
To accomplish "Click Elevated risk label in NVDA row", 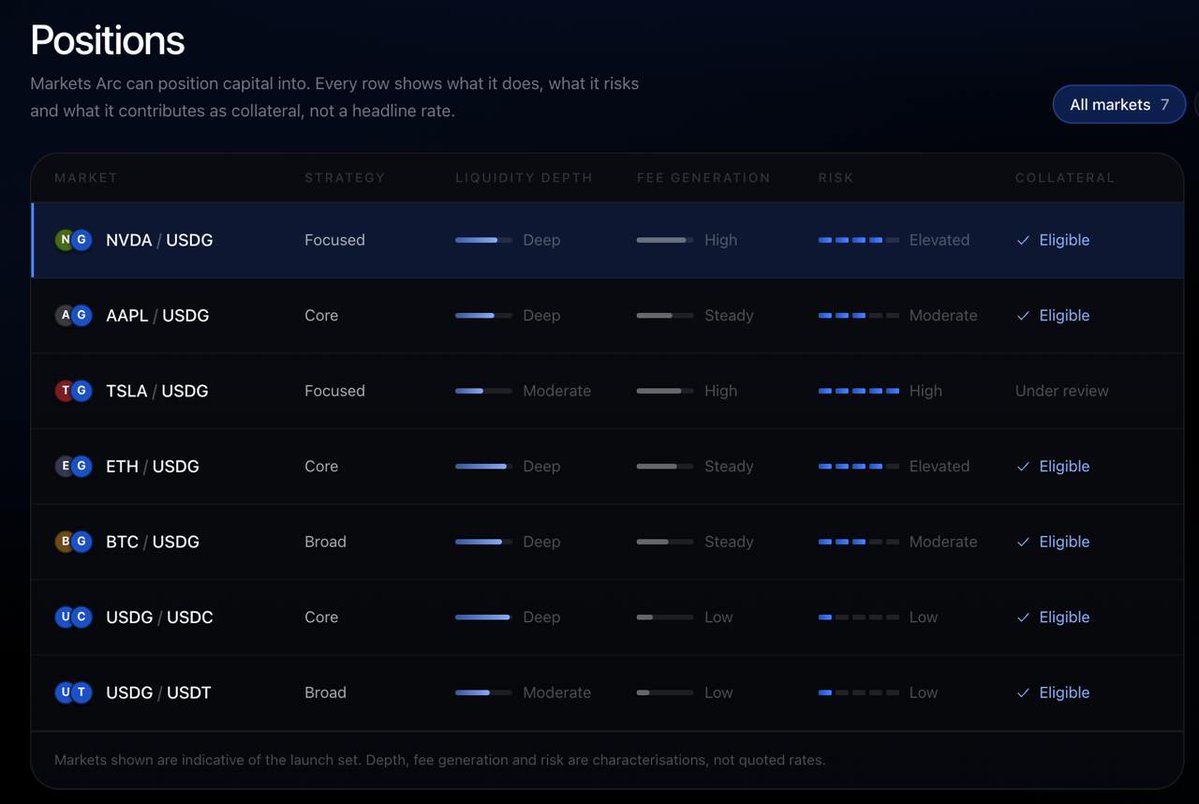I will point(939,240).
